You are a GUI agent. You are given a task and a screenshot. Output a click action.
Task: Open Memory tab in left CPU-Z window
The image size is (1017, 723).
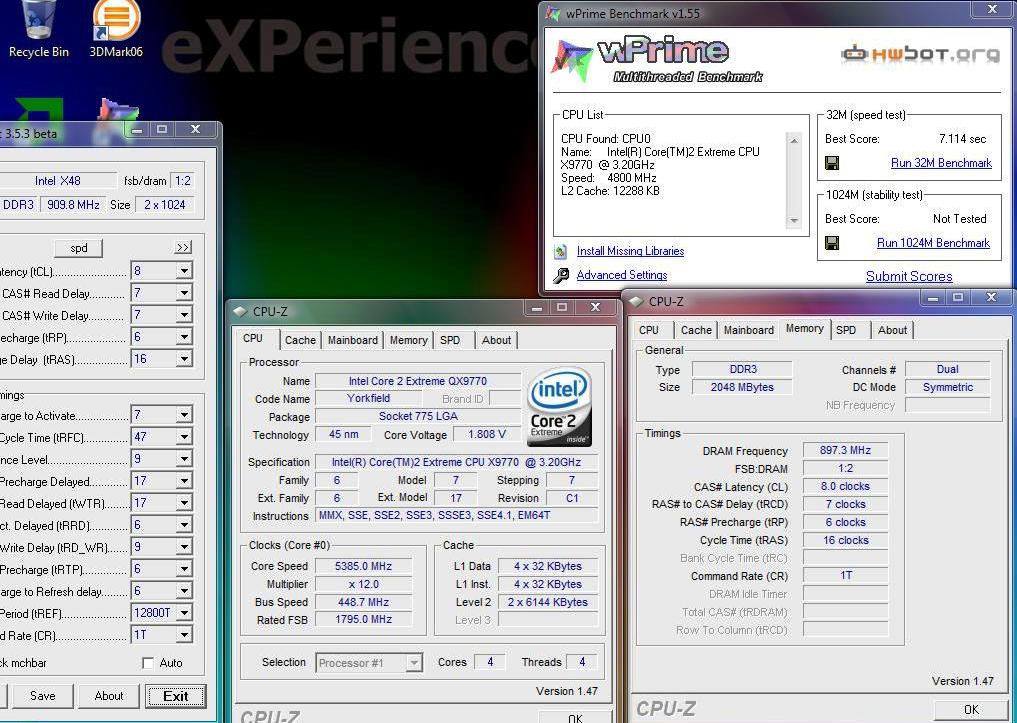(408, 340)
